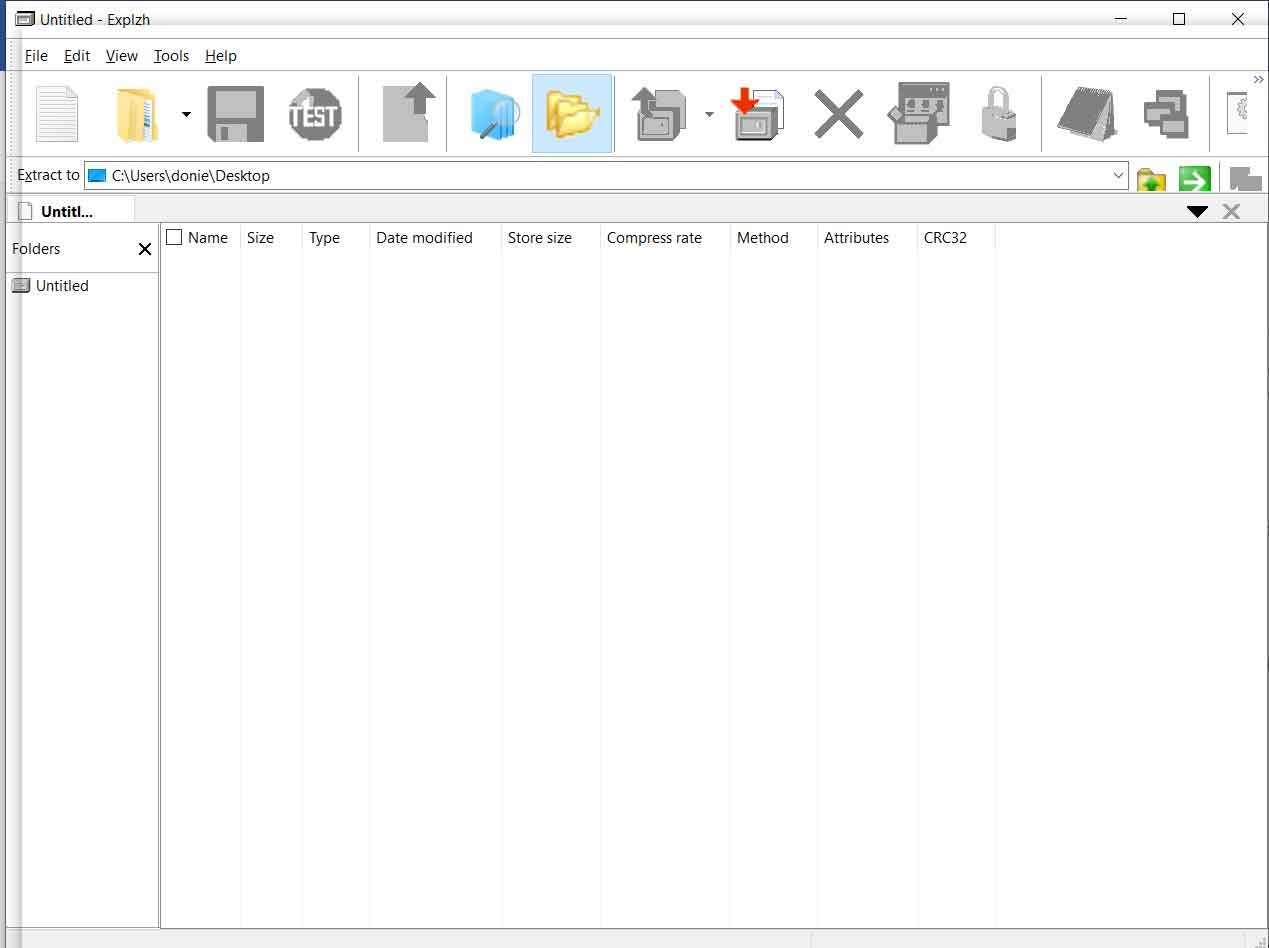
Task: Maximize the Explzh window
Action: [x=1179, y=19]
